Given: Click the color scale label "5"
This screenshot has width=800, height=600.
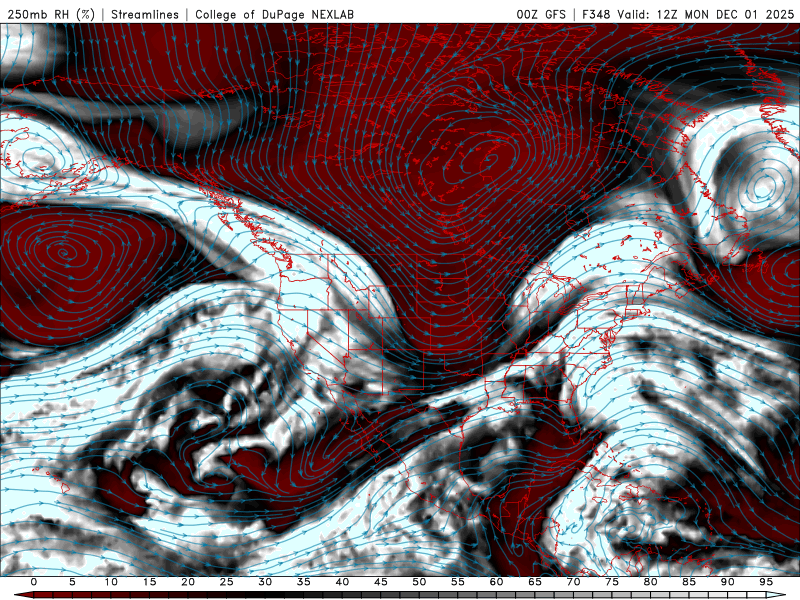Looking at the screenshot, I should (x=72, y=582).
